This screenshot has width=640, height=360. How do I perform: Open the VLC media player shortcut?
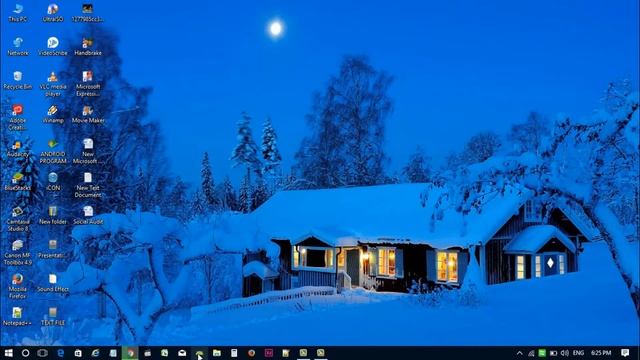[53, 84]
